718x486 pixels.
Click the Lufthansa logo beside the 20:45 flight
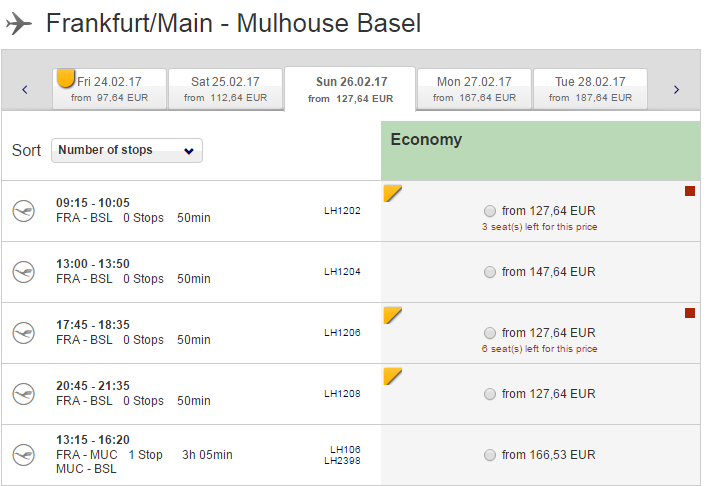click(x=23, y=393)
